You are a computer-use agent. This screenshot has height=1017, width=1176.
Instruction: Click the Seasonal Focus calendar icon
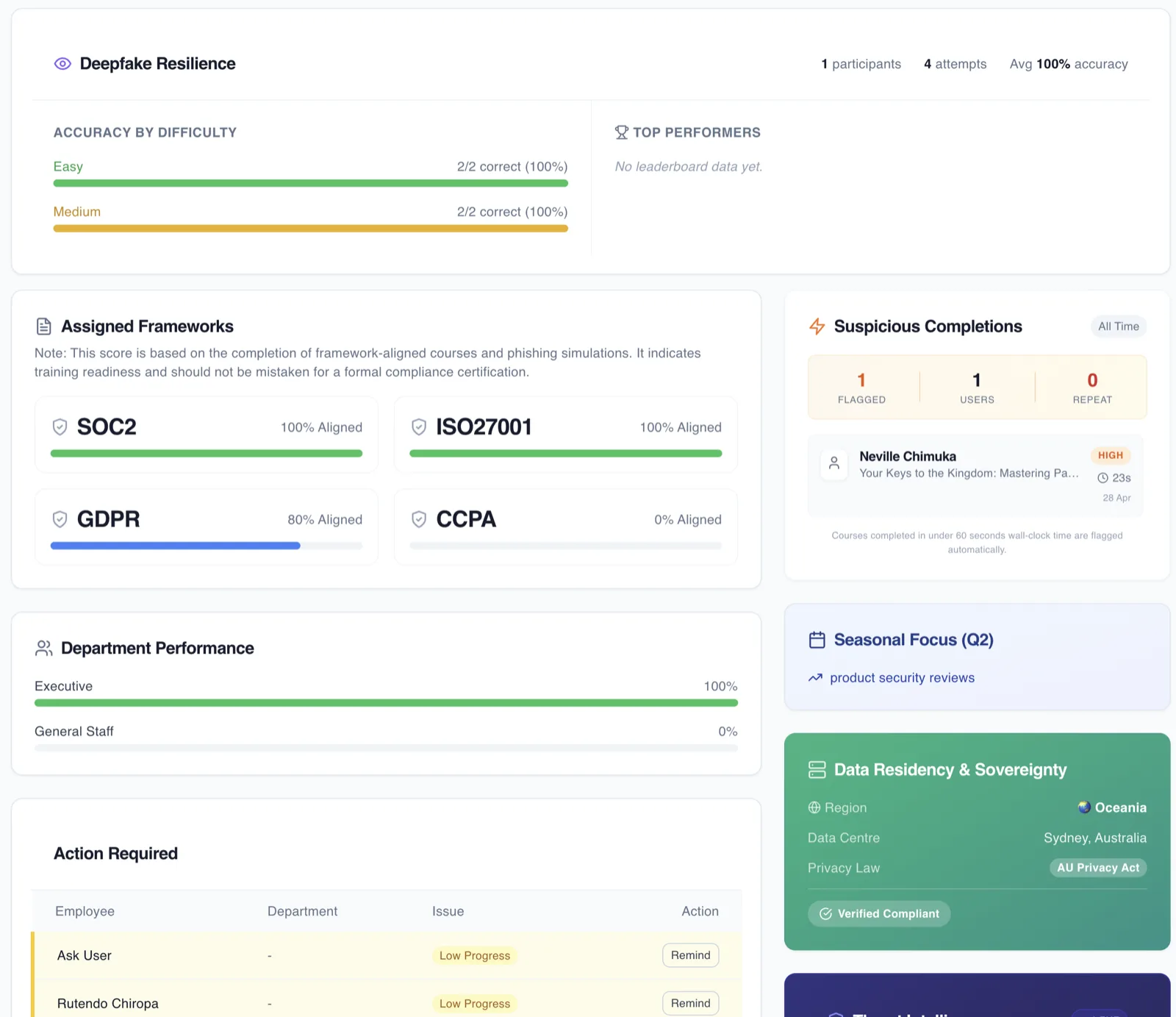point(817,640)
